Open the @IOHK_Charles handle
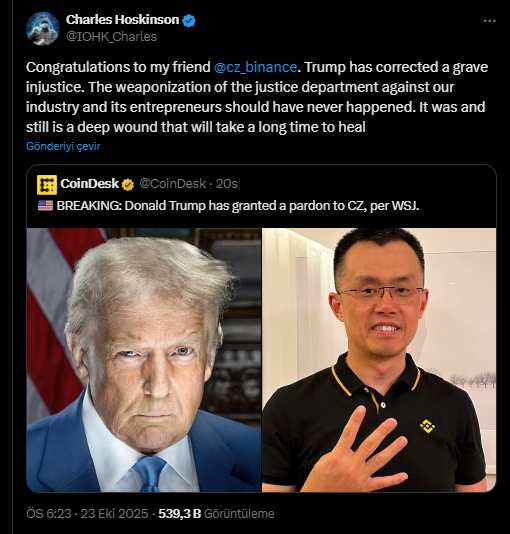 [x=111, y=36]
